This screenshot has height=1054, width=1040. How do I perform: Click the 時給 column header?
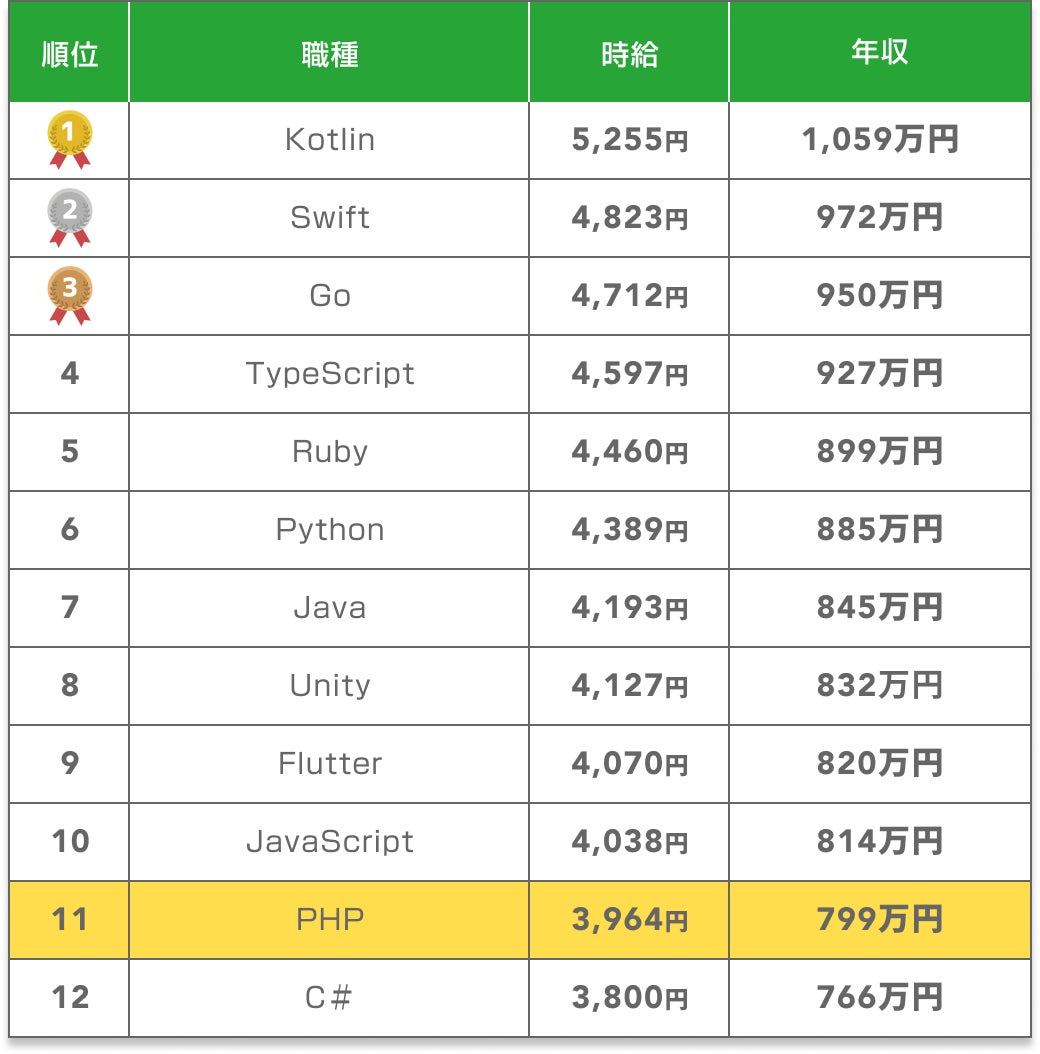click(629, 54)
